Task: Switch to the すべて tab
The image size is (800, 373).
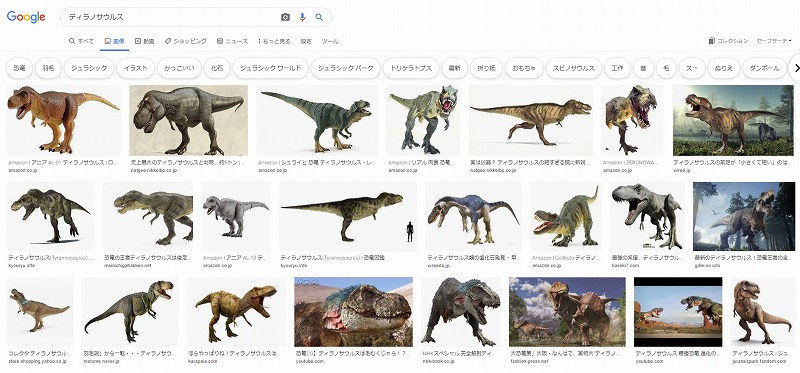Action: [x=81, y=41]
